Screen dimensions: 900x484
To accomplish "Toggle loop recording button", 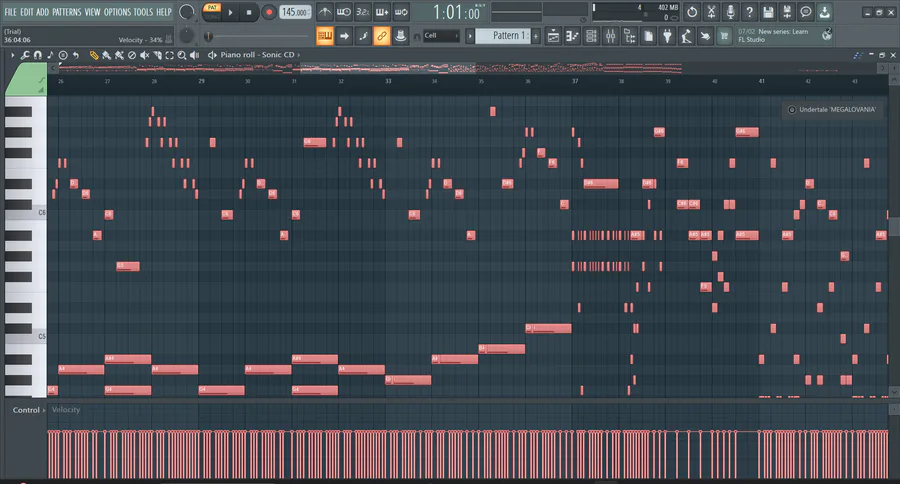I will click(x=401, y=11).
